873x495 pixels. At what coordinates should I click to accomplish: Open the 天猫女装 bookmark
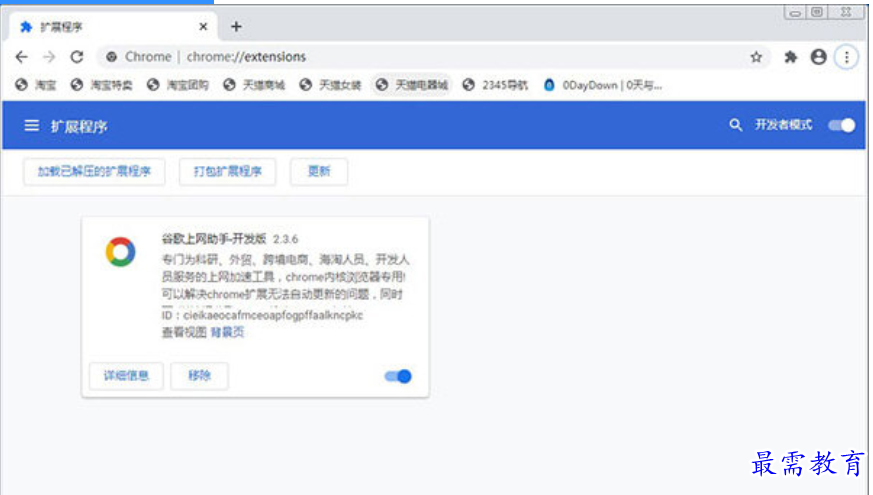330,85
